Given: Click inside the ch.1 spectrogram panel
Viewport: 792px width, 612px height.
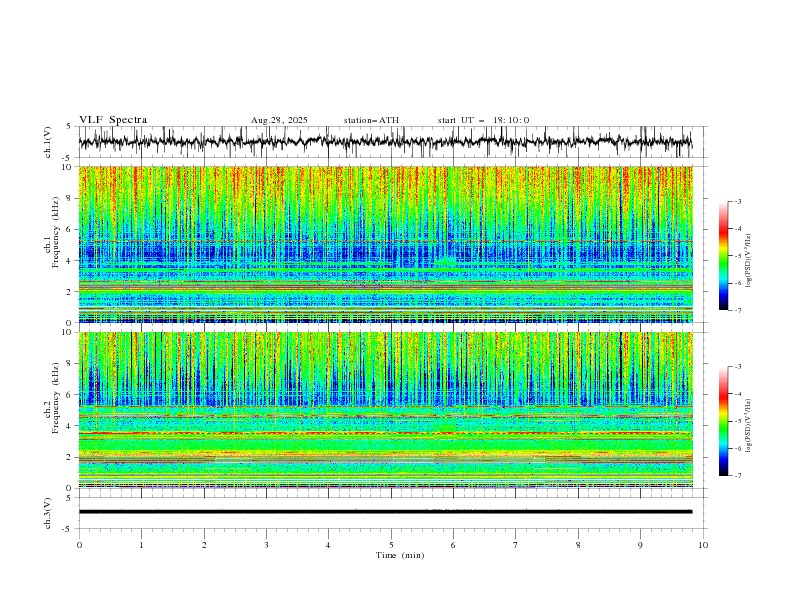Looking at the screenshot, I should (x=385, y=244).
